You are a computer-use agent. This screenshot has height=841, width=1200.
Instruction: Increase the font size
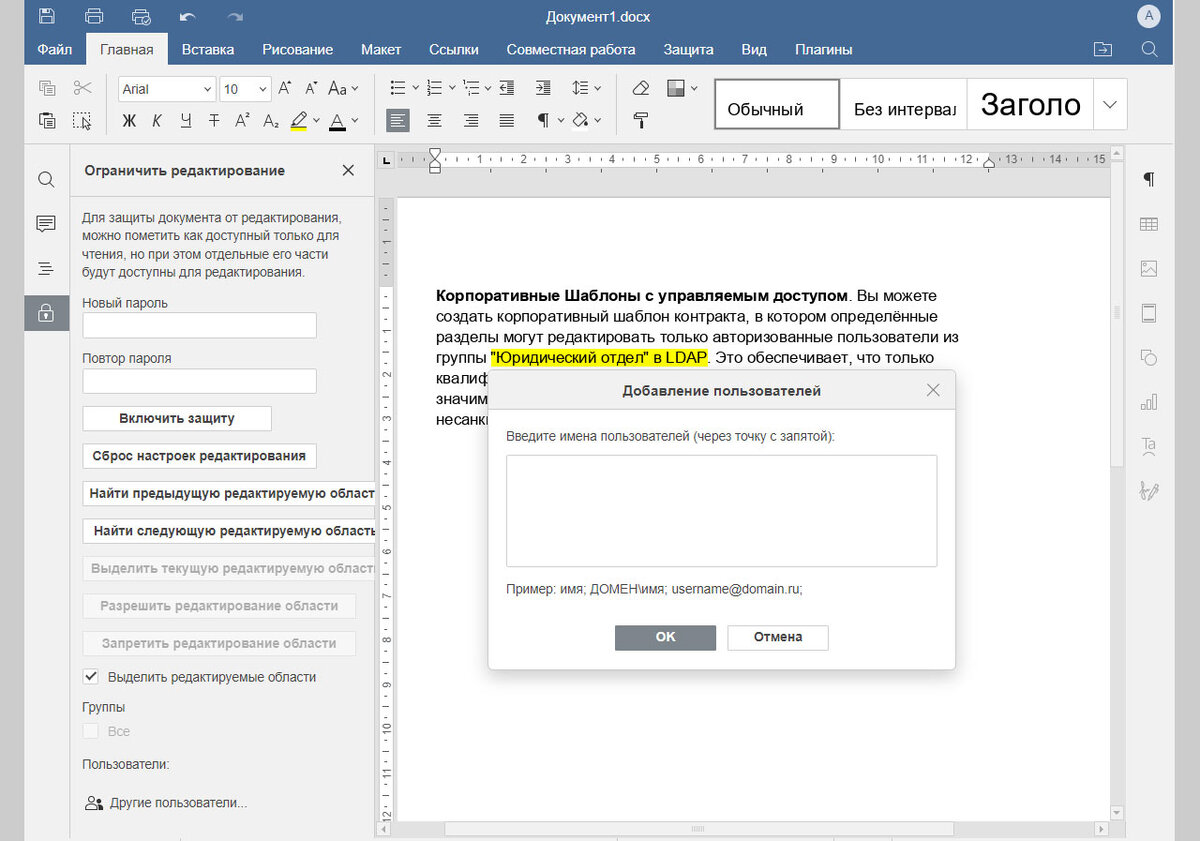pyautogui.click(x=285, y=88)
